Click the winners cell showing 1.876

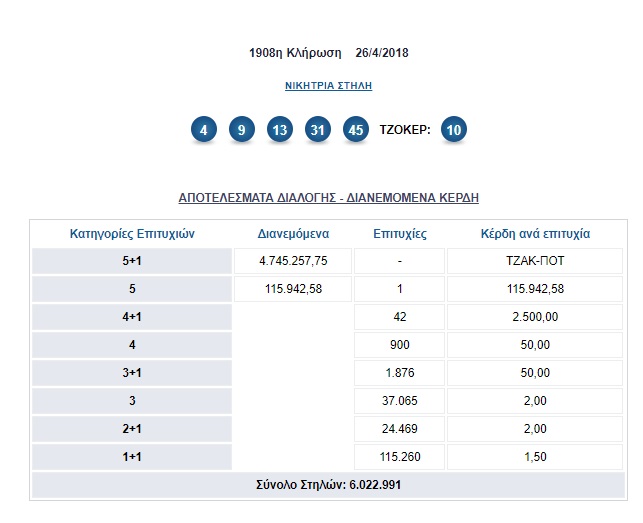(x=399, y=372)
